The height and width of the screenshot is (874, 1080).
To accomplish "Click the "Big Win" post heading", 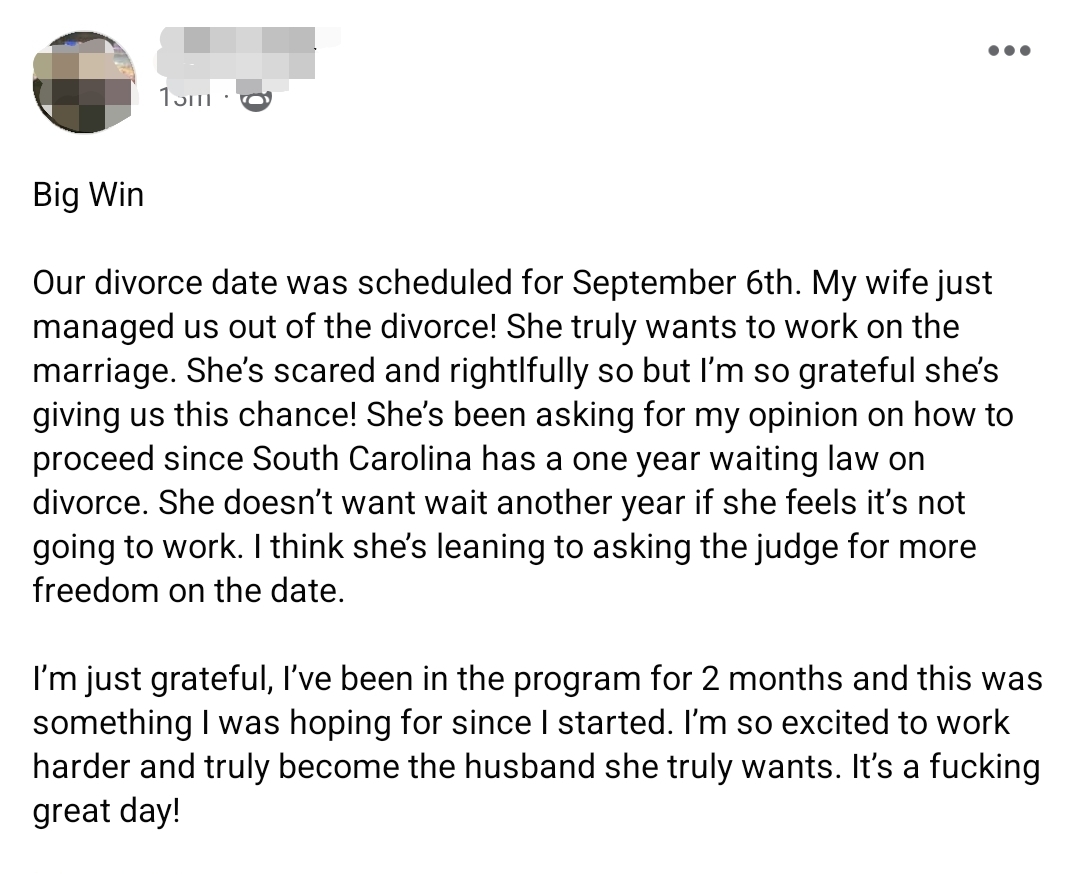I will click(x=88, y=194).
